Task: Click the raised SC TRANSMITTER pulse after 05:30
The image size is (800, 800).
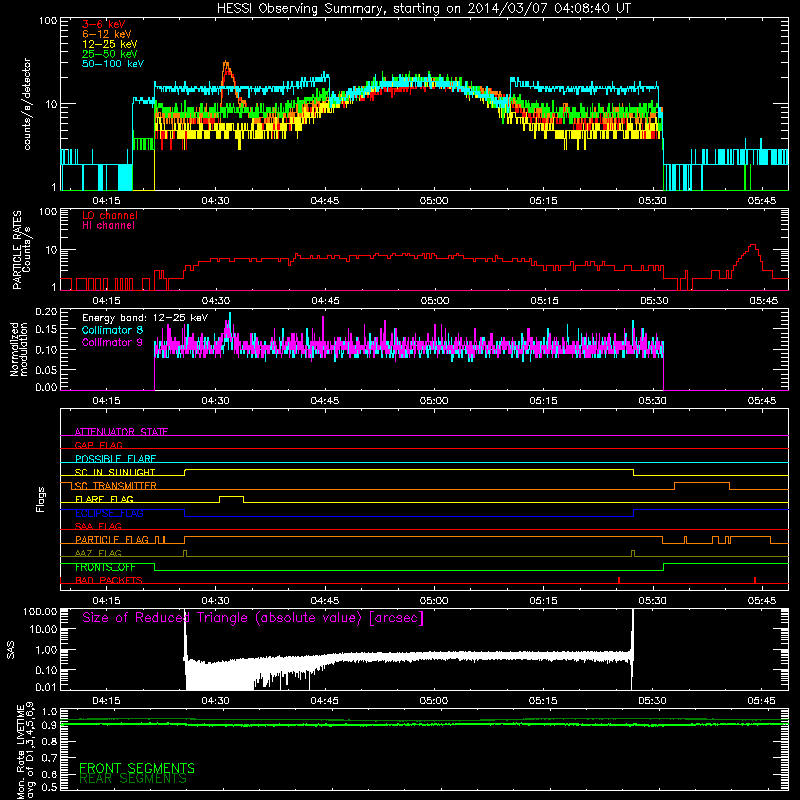Action: 702,483
